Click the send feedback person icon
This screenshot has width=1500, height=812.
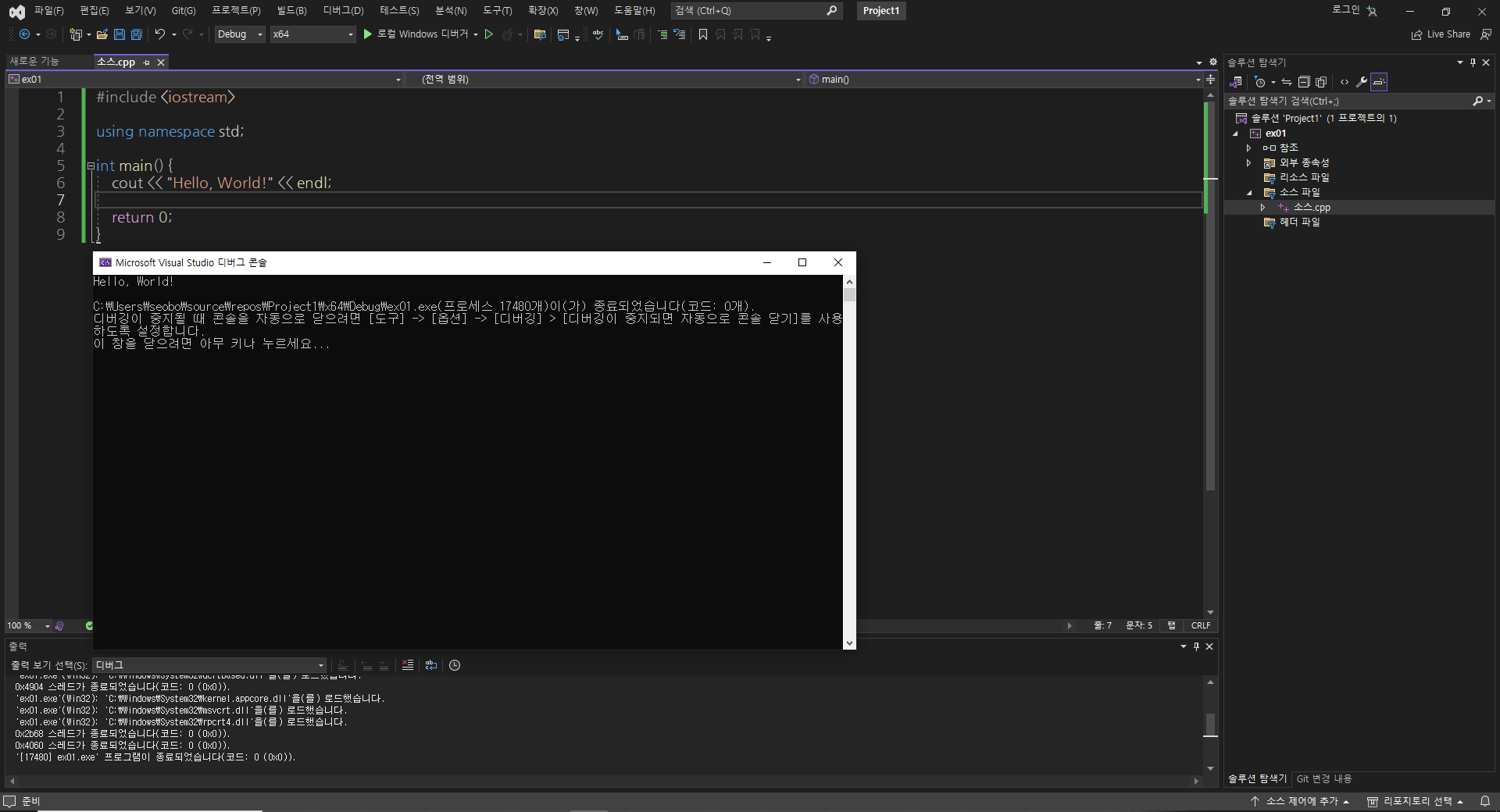[x=1486, y=34]
